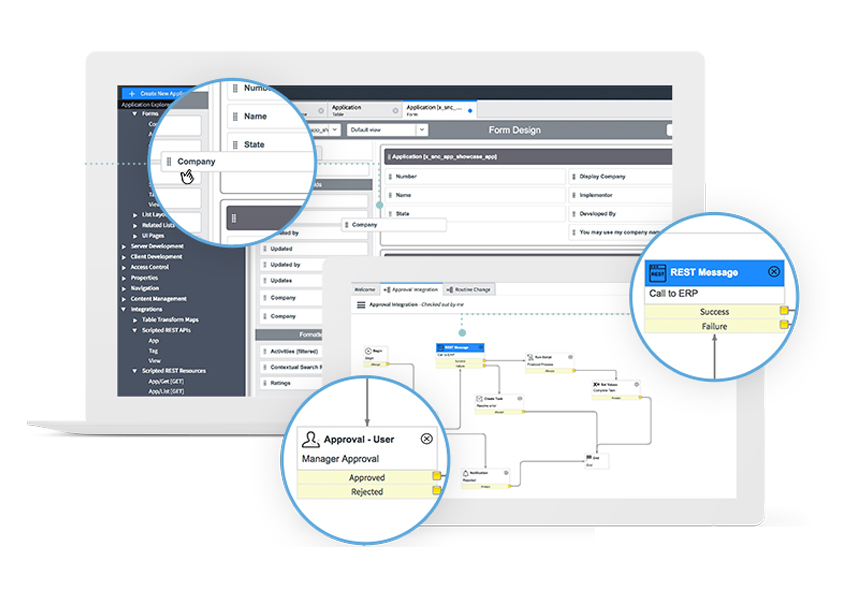The height and width of the screenshot is (597, 858).
Task: Click the Create Task activity icon
Action: coord(479,398)
